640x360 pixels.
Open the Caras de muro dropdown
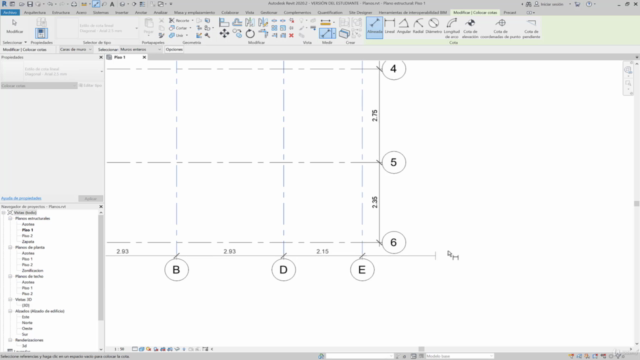(76, 49)
